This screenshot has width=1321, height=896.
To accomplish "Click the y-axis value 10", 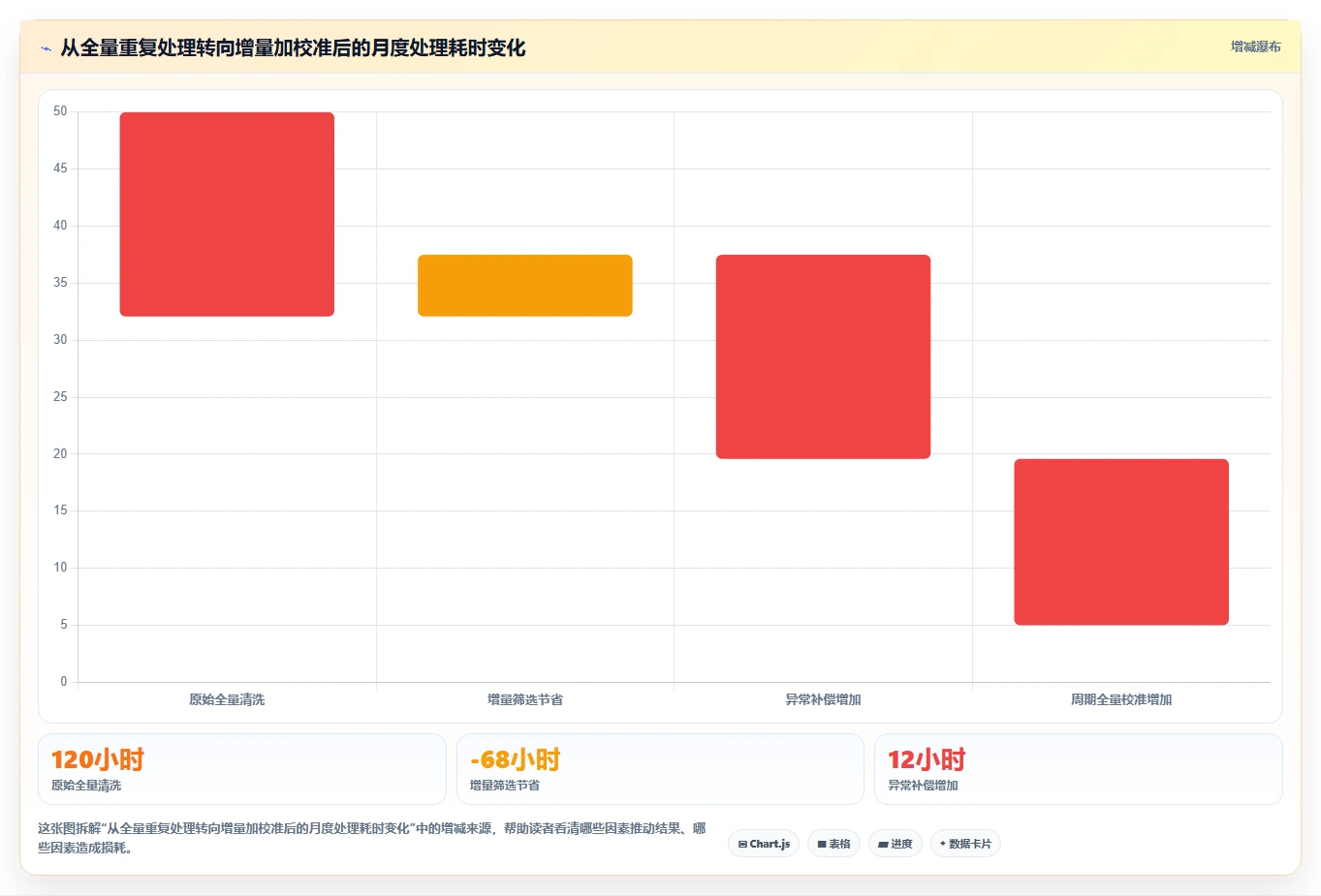I will tap(60, 568).
